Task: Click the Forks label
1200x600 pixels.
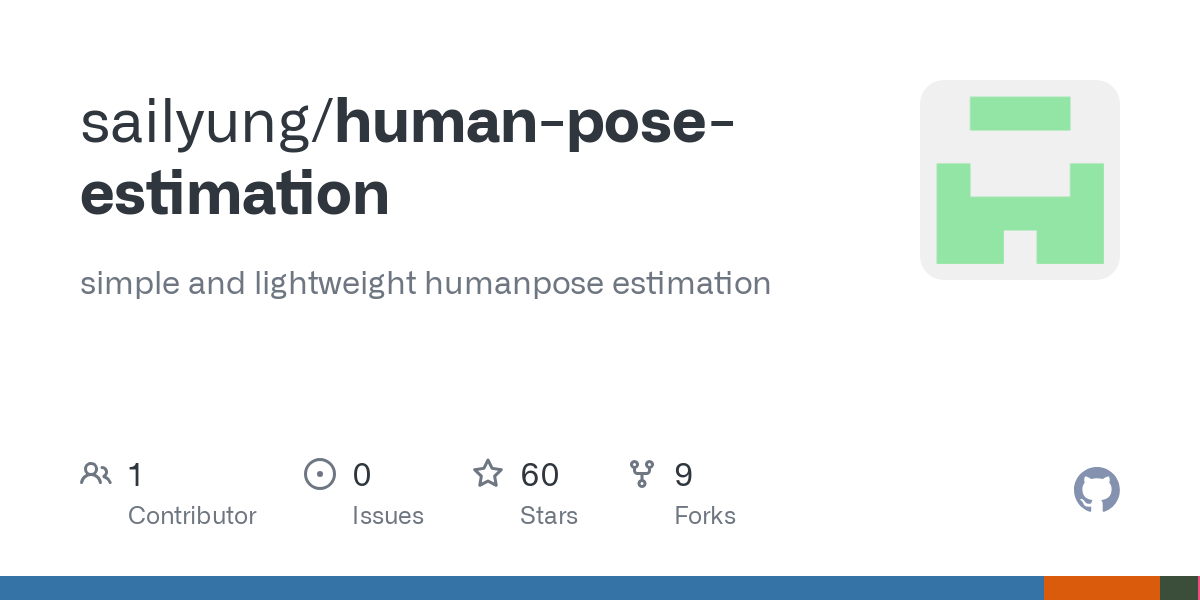Action: pyautogui.click(x=705, y=516)
